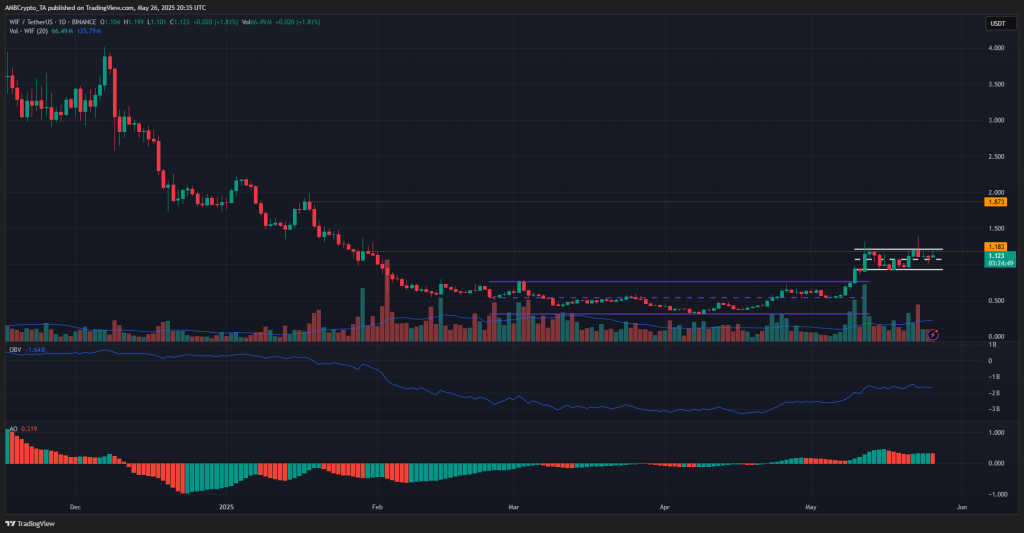
Task: Click the -2B label on OBV axis
Action: coord(994,393)
